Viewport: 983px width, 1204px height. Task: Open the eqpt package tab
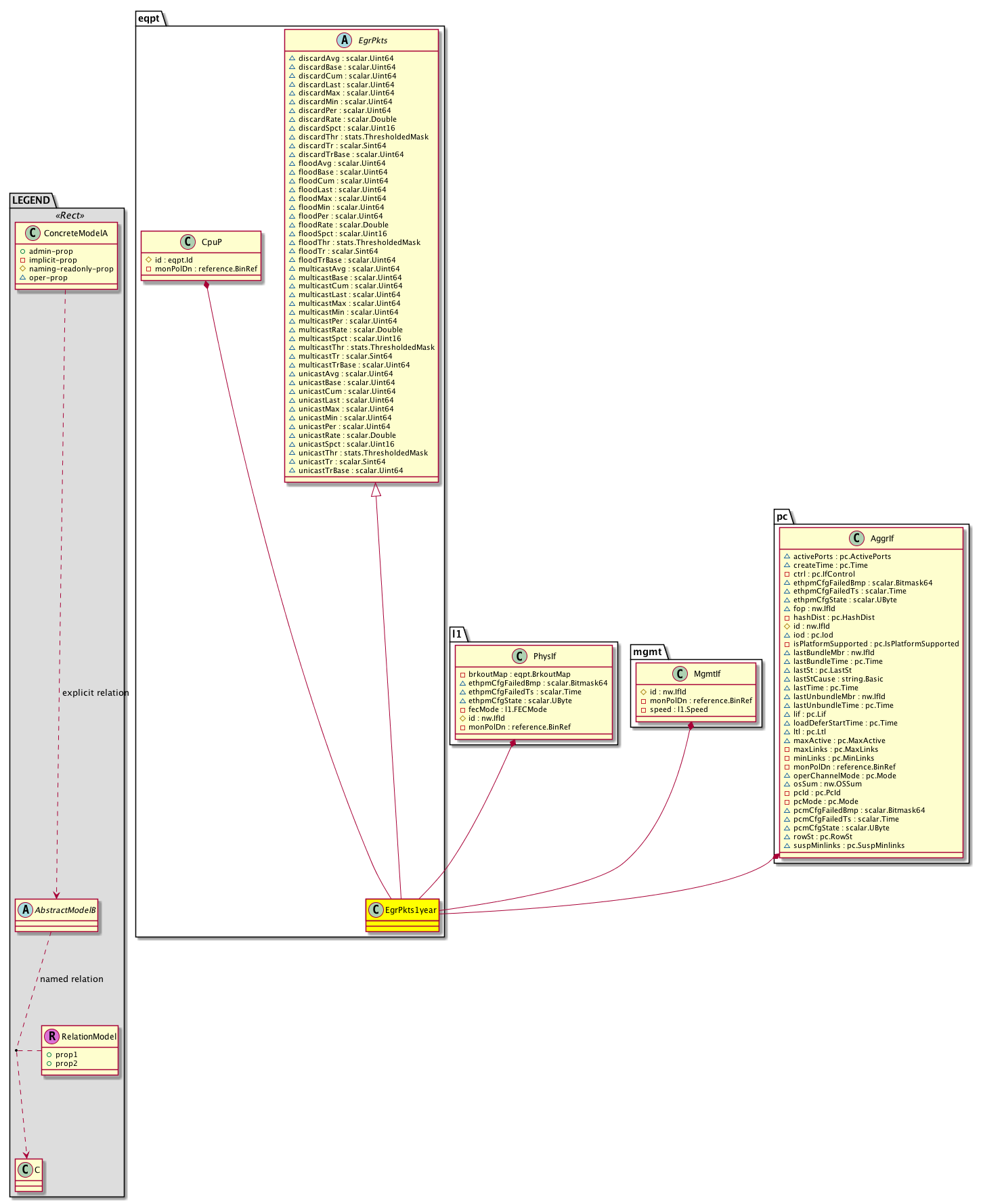click(x=149, y=18)
